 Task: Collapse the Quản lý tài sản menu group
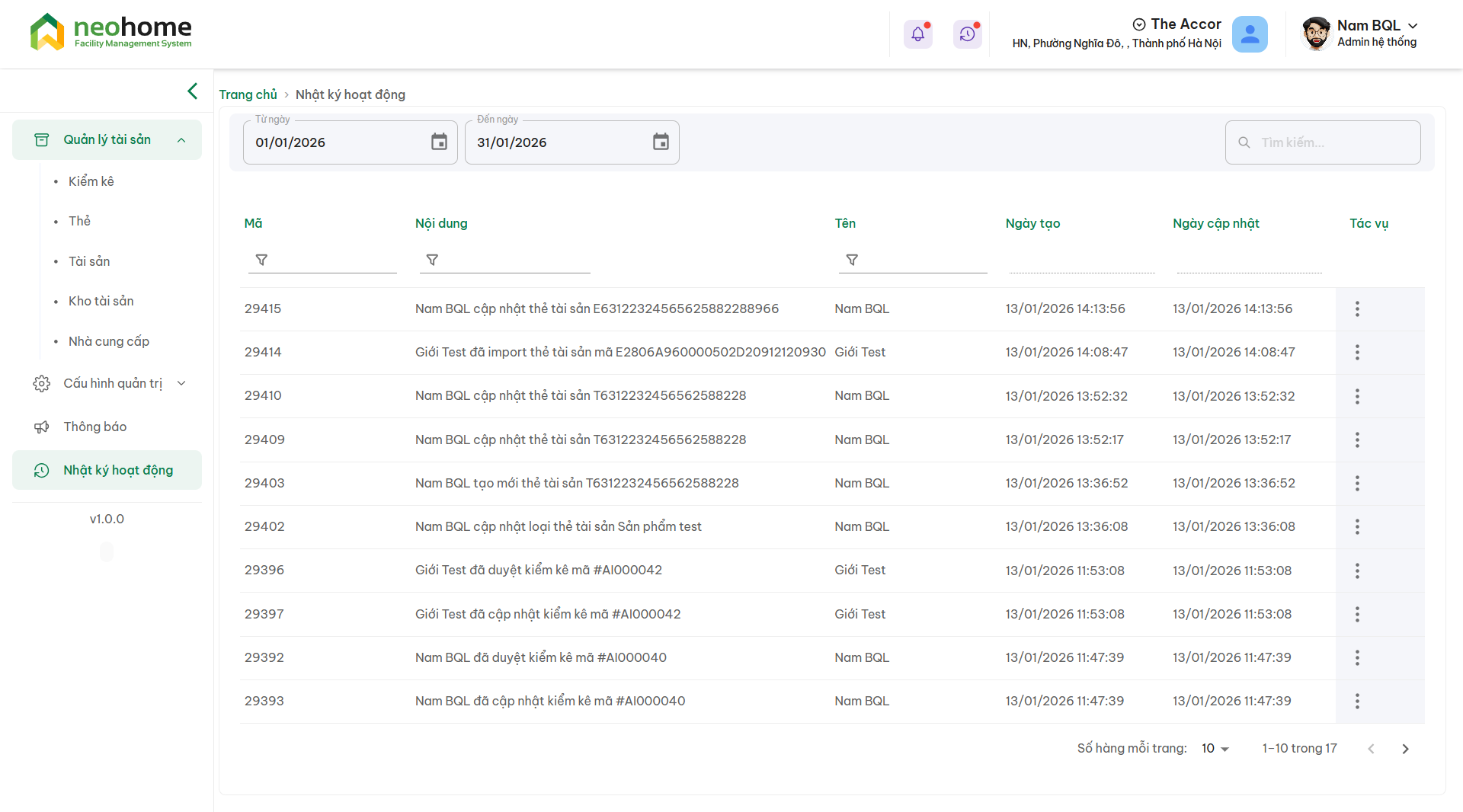[181, 140]
